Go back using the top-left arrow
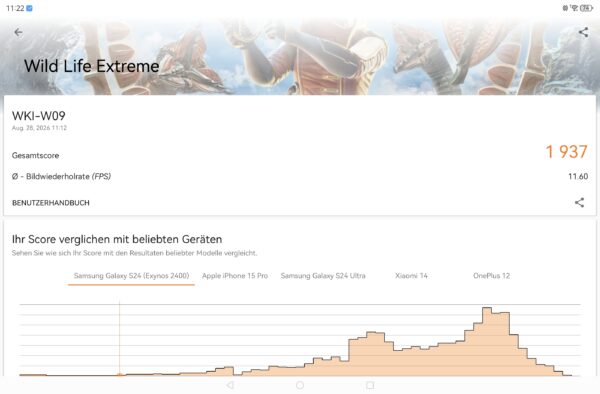The width and height of the screenshot is (600, 394). [18, 33]
